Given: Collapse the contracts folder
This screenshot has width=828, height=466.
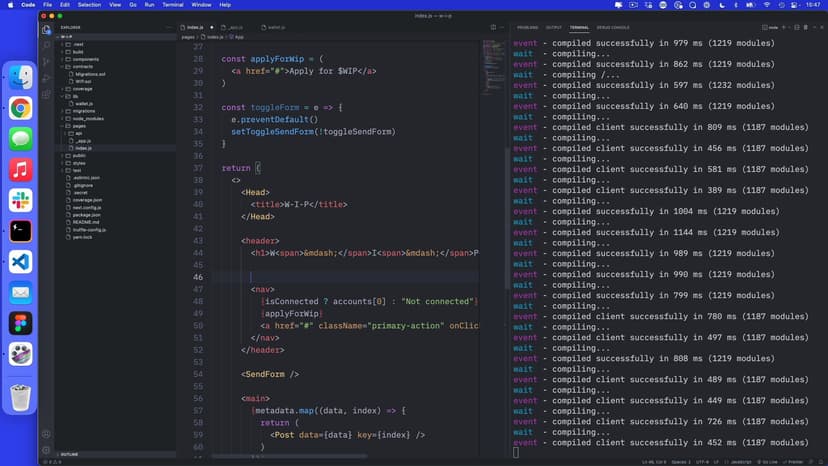Looking at the screenshot, I should point(84,66).
